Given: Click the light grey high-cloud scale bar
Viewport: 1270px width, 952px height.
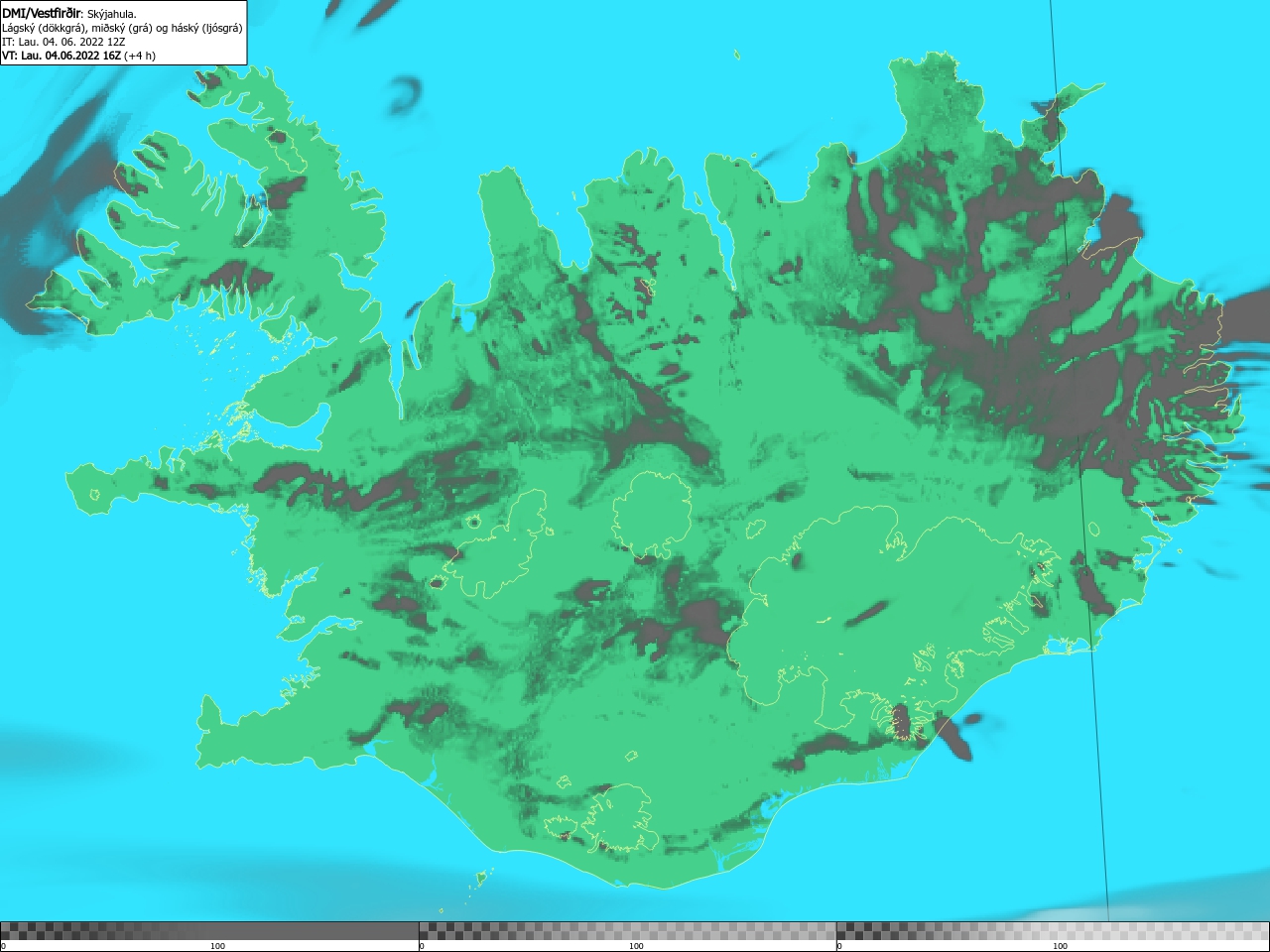Looking at the screenshot, I should pos(1053,931).
